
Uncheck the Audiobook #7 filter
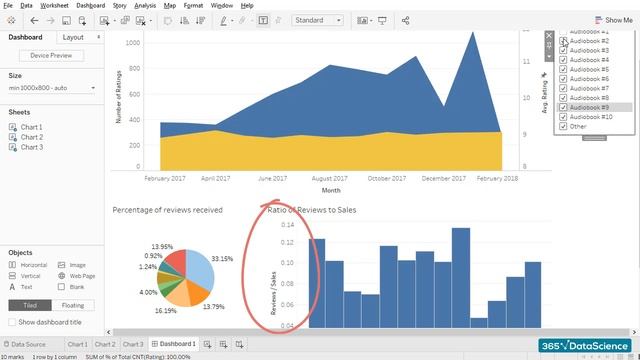[563, 88]
